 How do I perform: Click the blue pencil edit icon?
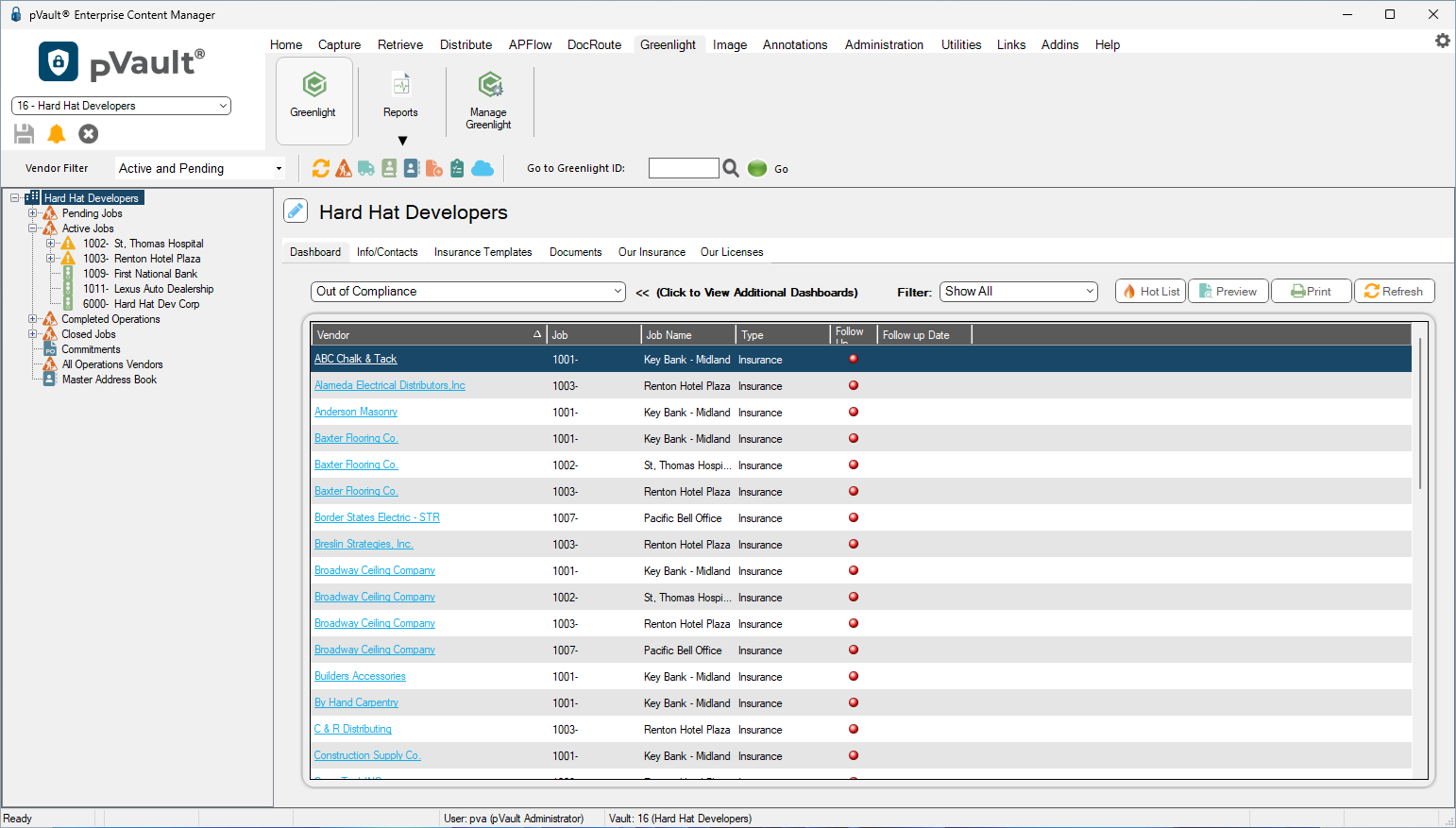coord(296,211)
